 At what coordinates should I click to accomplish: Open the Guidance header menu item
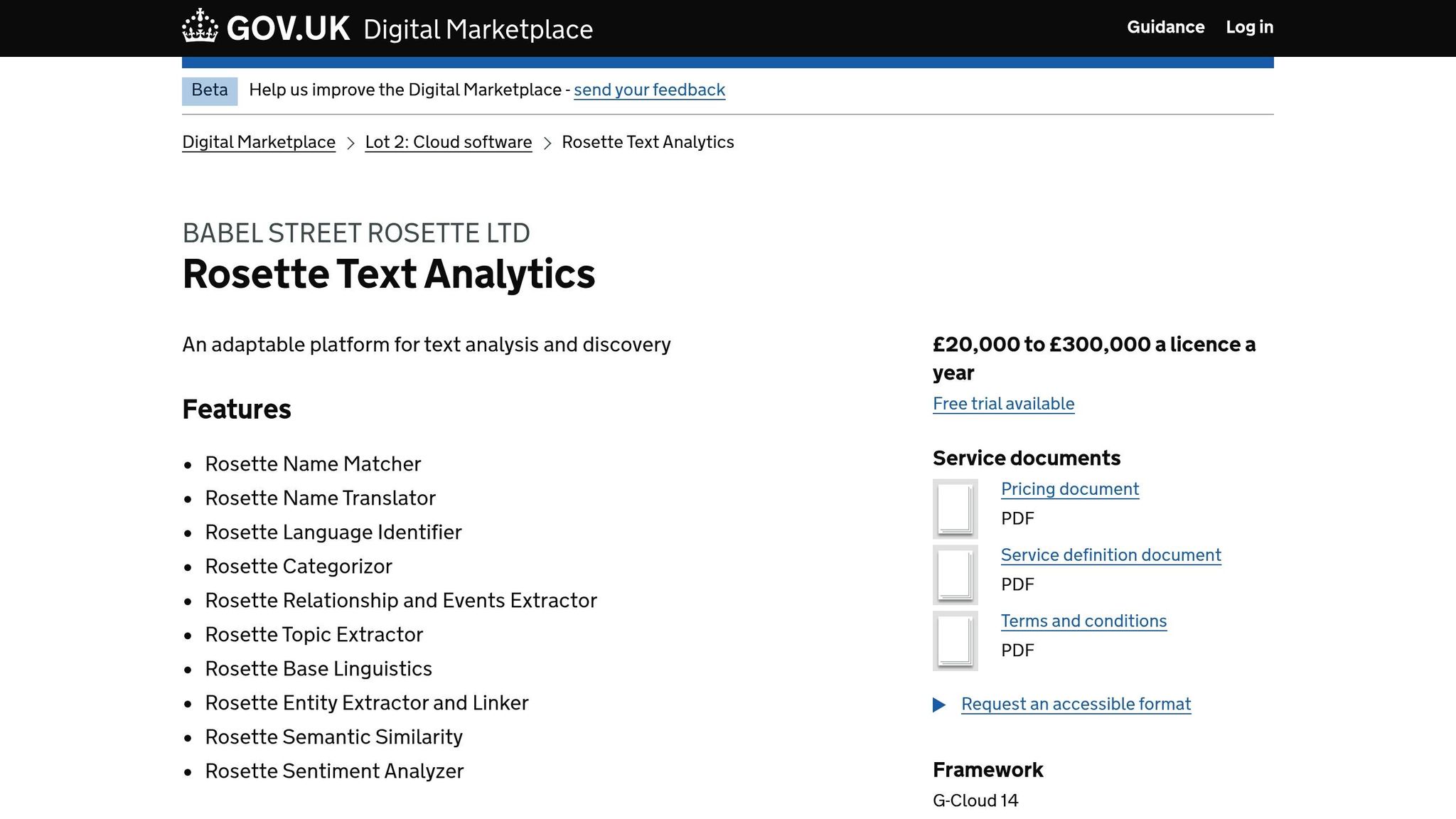[1165, 27]
